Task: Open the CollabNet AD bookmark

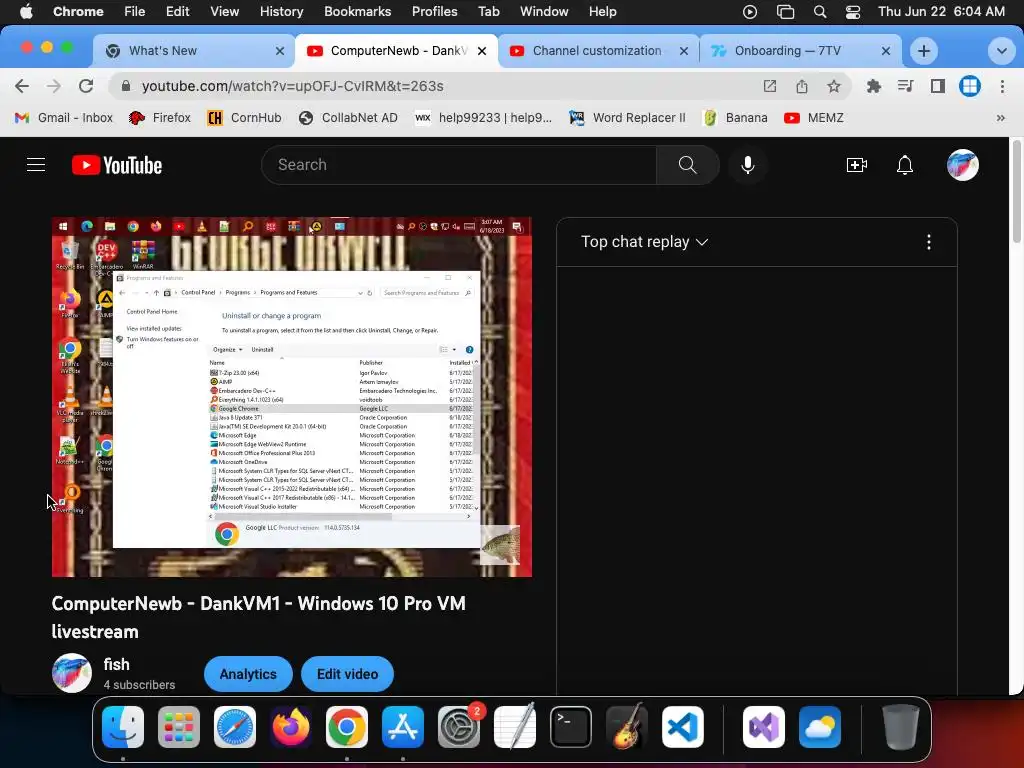Action: tap(348, 118)
